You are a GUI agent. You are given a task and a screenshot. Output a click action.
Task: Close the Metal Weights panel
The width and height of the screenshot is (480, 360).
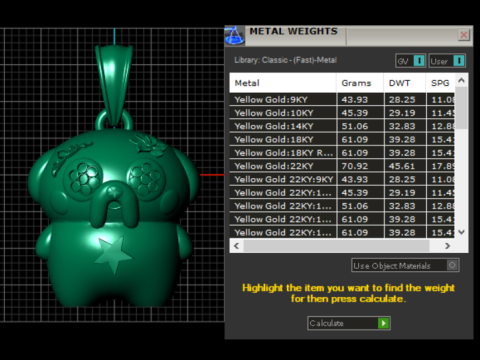click(x=464, y=35)
